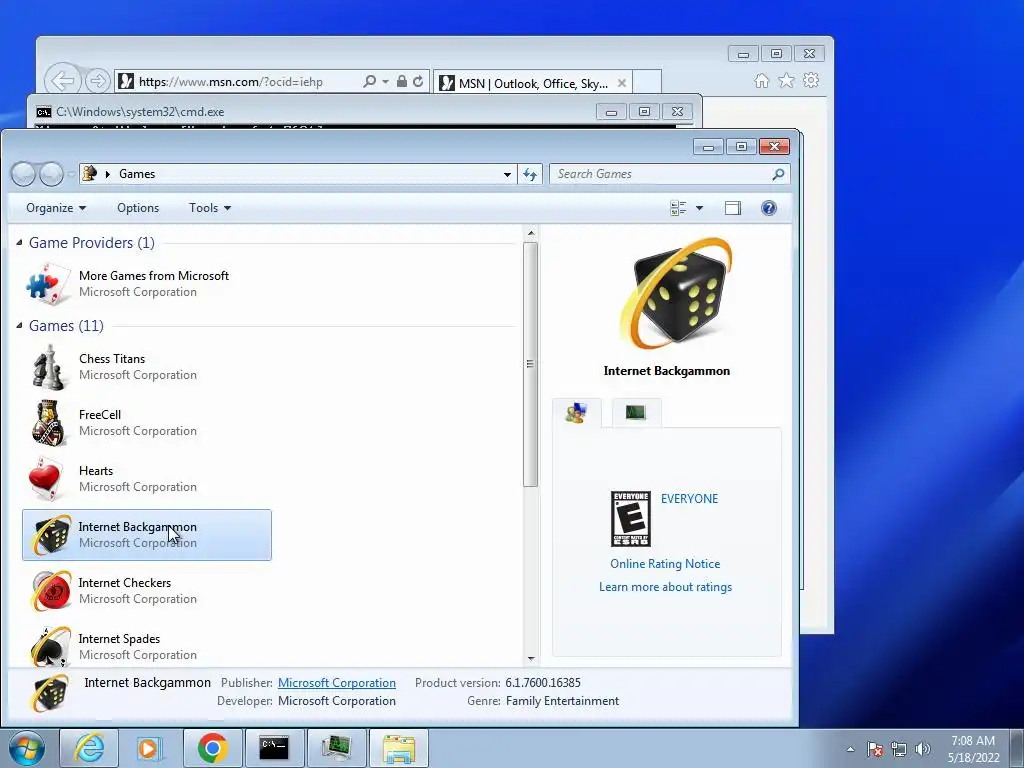The image size is (1024, 768).
Task: Select the Internet Spades icon
Action: [51, 646]
